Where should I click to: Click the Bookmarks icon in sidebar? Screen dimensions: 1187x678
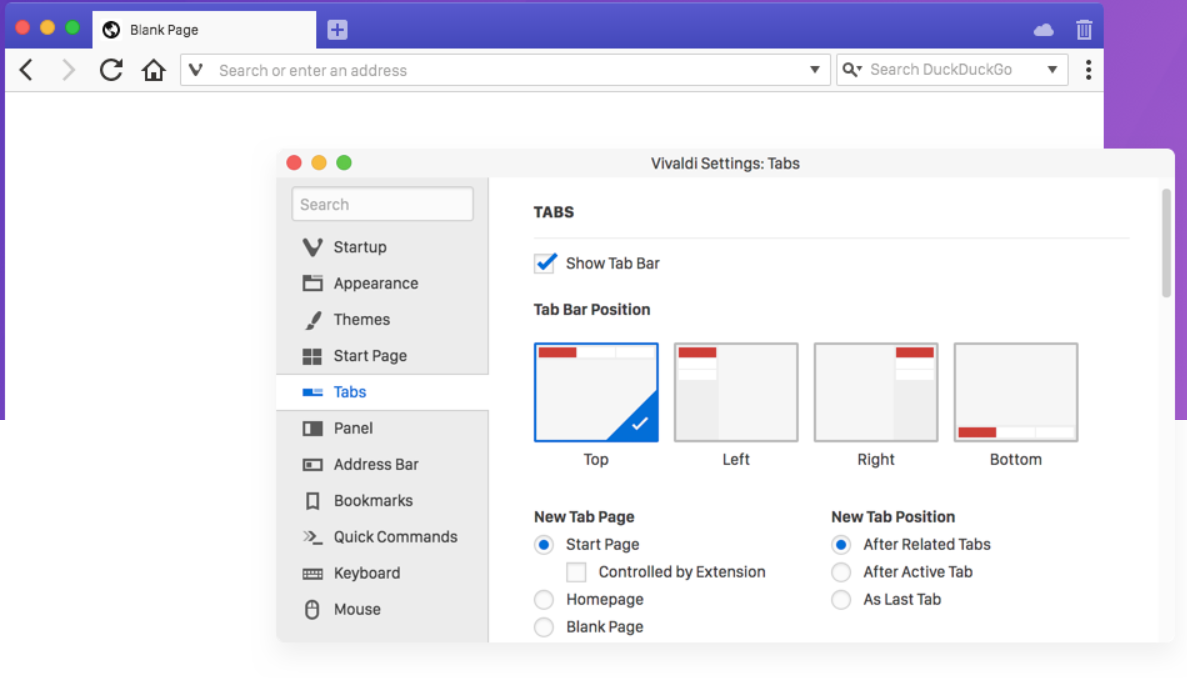click(x=313, y=501)
